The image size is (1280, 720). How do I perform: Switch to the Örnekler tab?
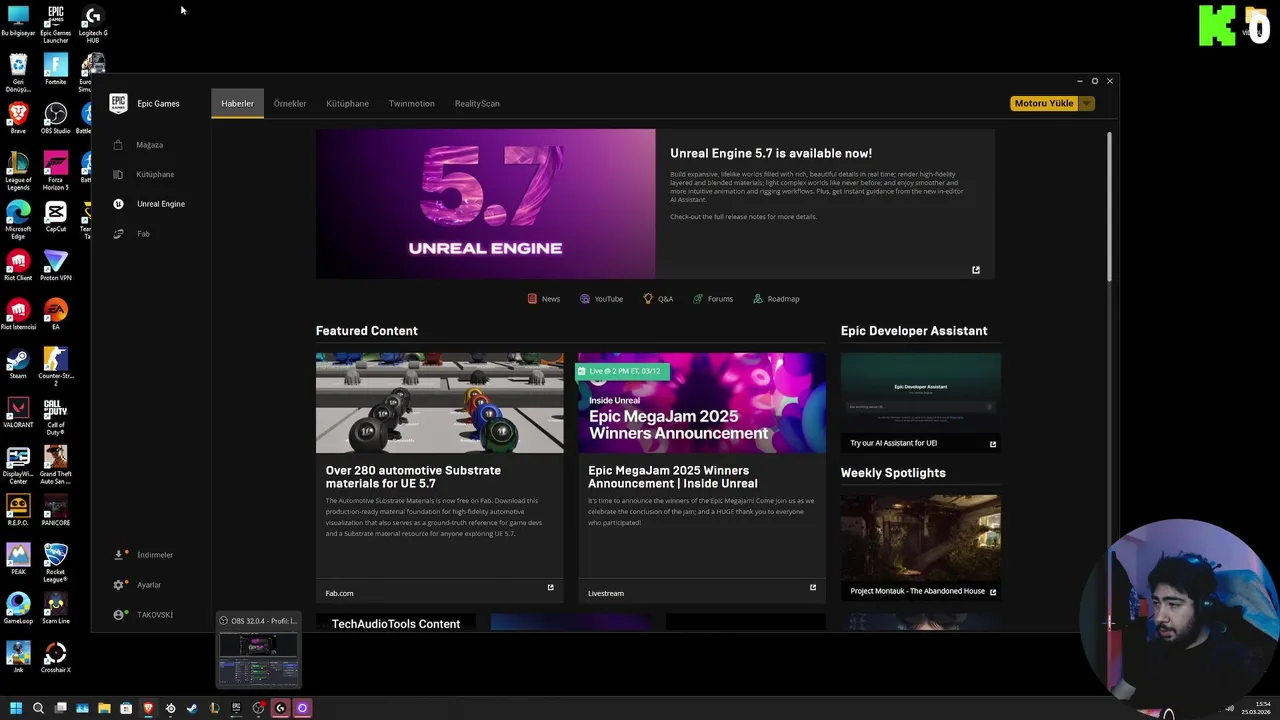(290, 104)
